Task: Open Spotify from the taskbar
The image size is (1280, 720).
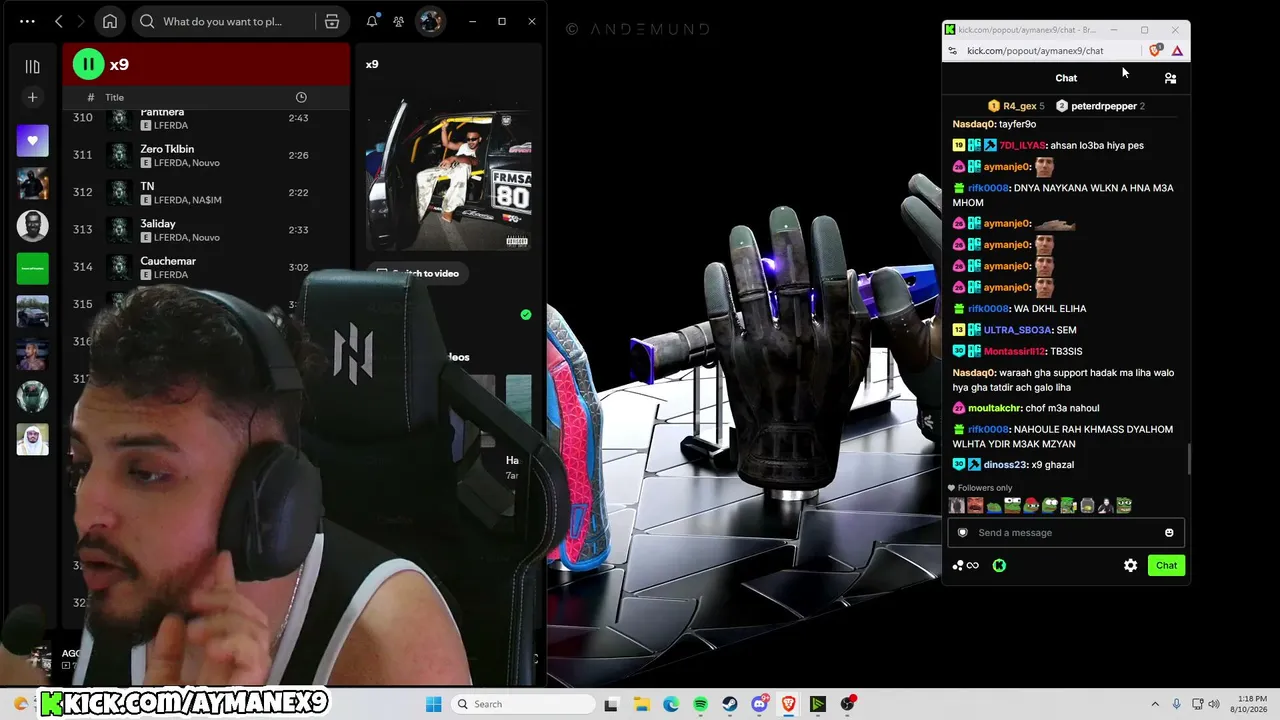Action: (700, 704)
